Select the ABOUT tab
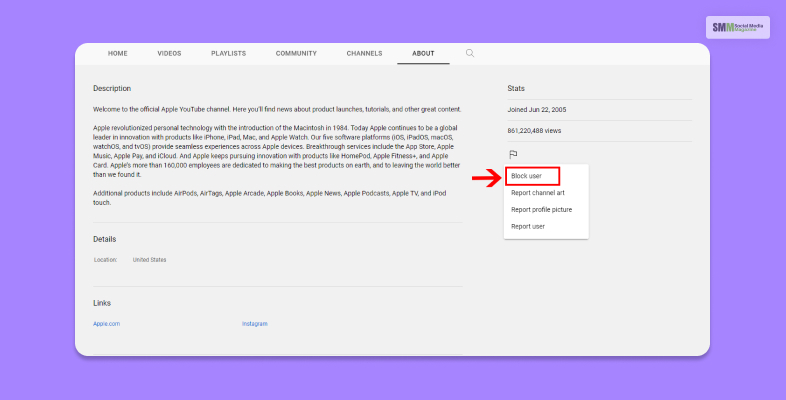 tap(423, 53)
